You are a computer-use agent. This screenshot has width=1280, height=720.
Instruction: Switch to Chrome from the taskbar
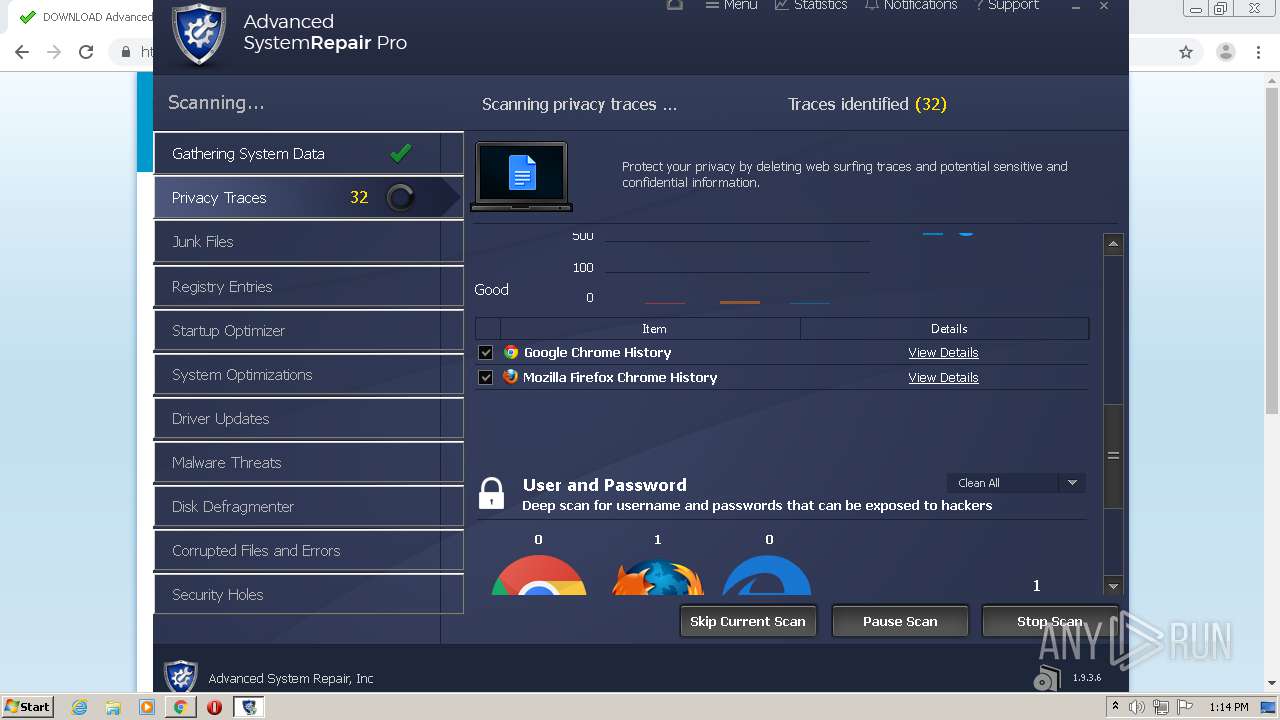click(x=180, y=707)
